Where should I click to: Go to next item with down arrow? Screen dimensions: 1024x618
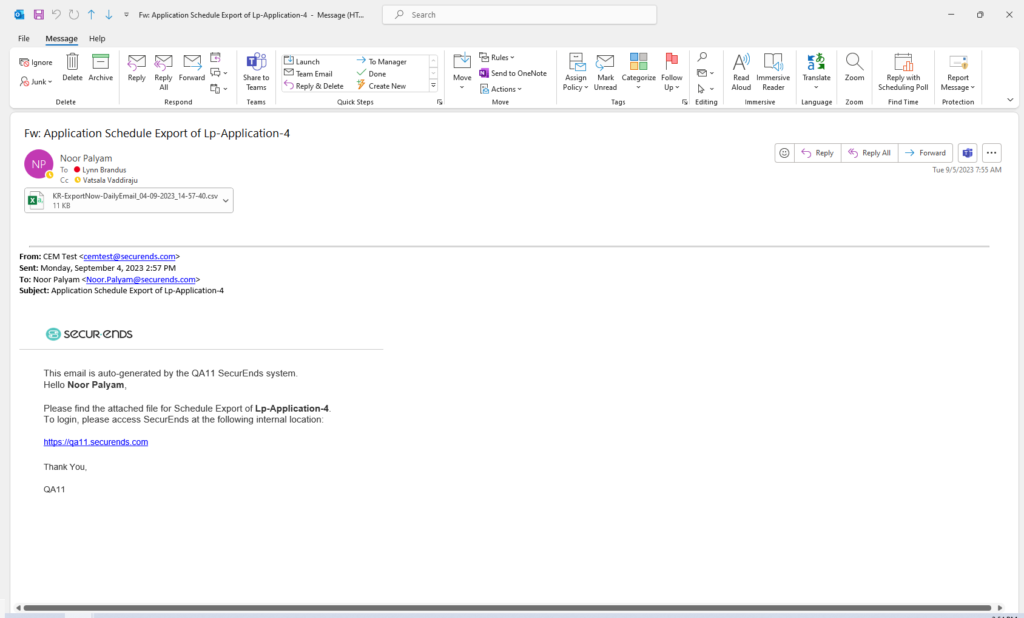point(109,14)
